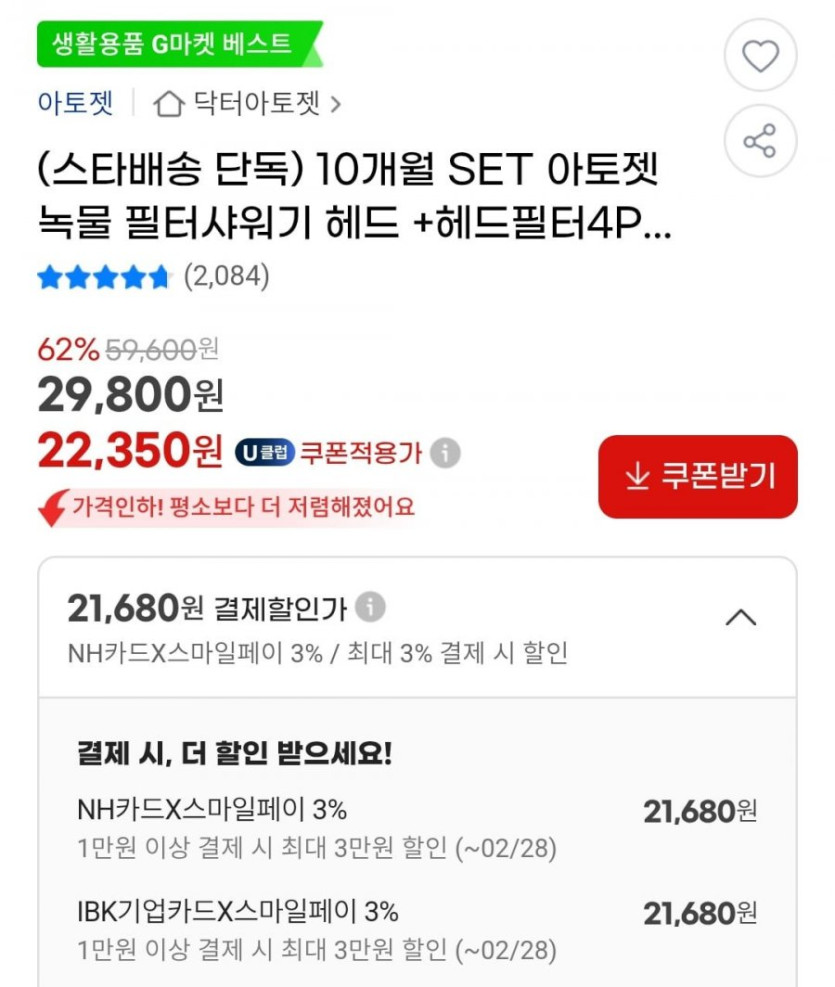View the 2,084 reviews count
The height and width of the screenshot is (987, 835).
point(226,277)
